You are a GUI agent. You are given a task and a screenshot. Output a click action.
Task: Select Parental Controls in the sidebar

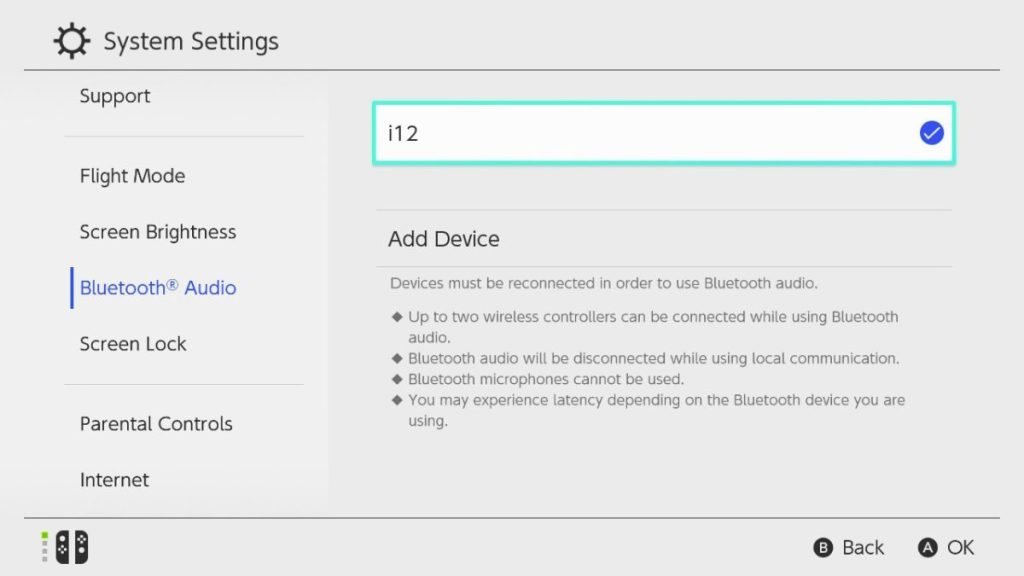[x=155, y=424]
